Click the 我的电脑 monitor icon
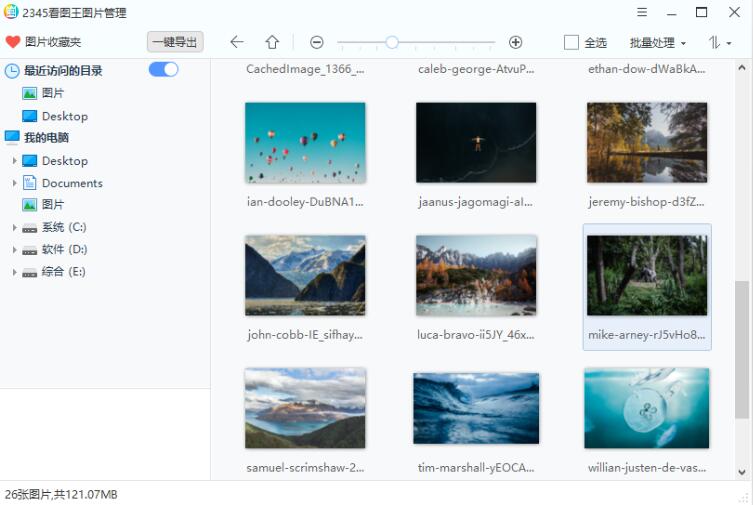The image size is (753, 505). [x=12, y=138]
